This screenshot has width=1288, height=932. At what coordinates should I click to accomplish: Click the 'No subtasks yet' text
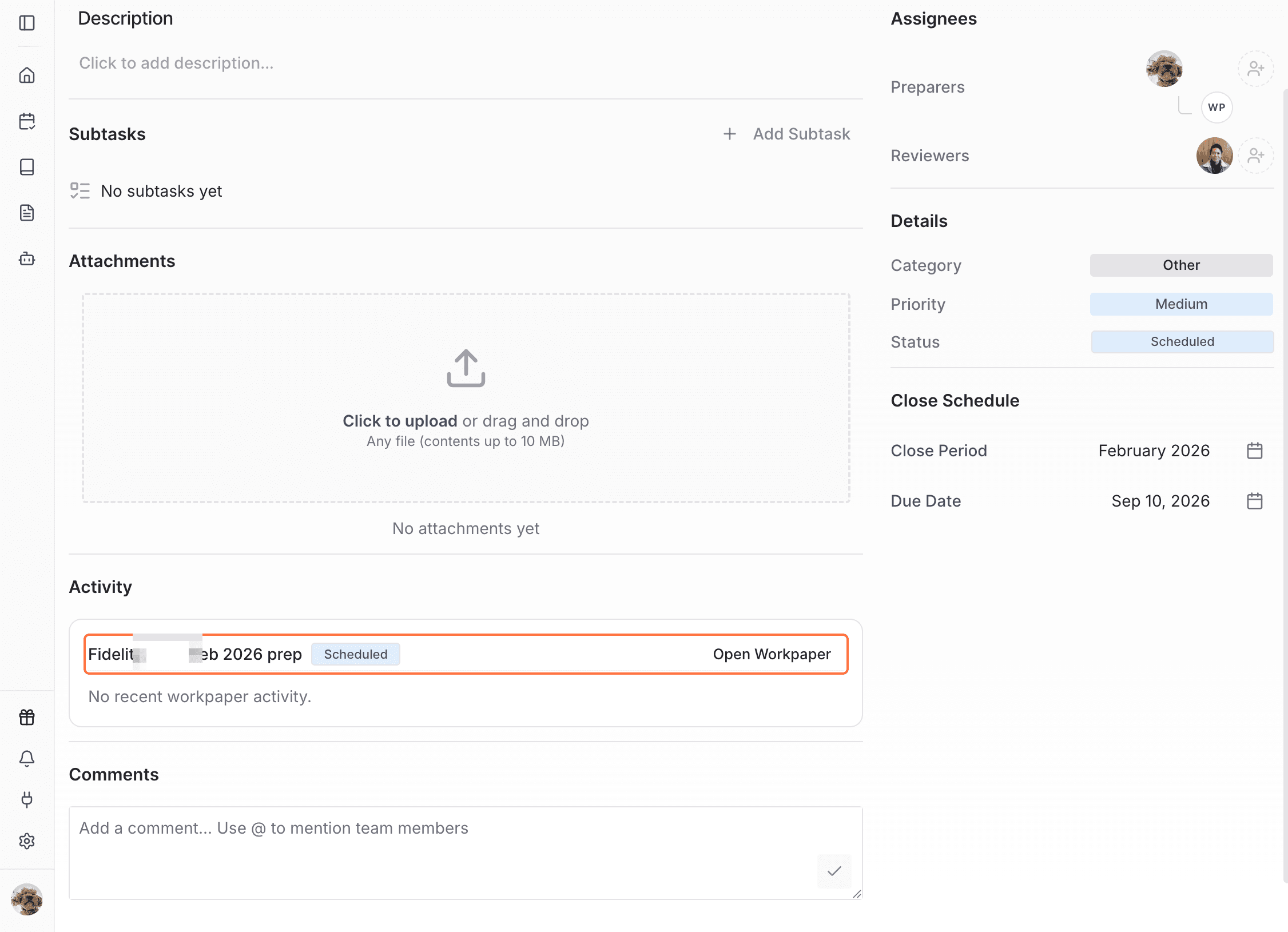(161, 191)
